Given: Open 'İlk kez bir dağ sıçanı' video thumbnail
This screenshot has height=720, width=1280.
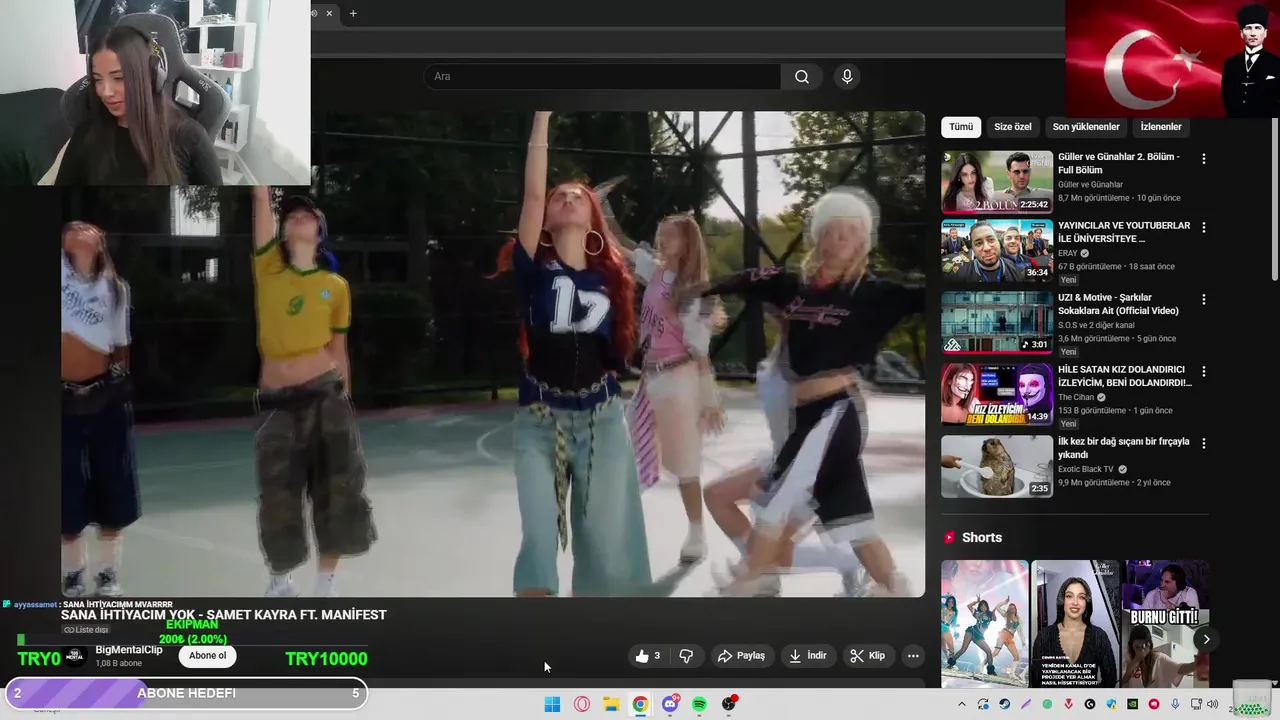Looking at the screenshot, I should (x=997, y=466).
